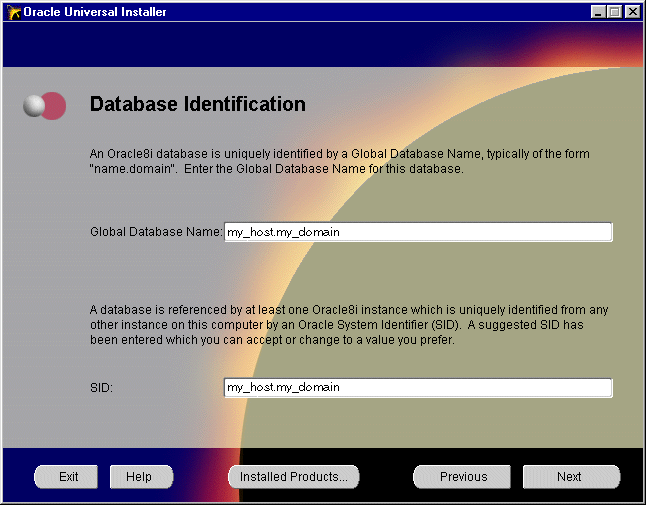Open Help for this installer page

tap(141, 477)
